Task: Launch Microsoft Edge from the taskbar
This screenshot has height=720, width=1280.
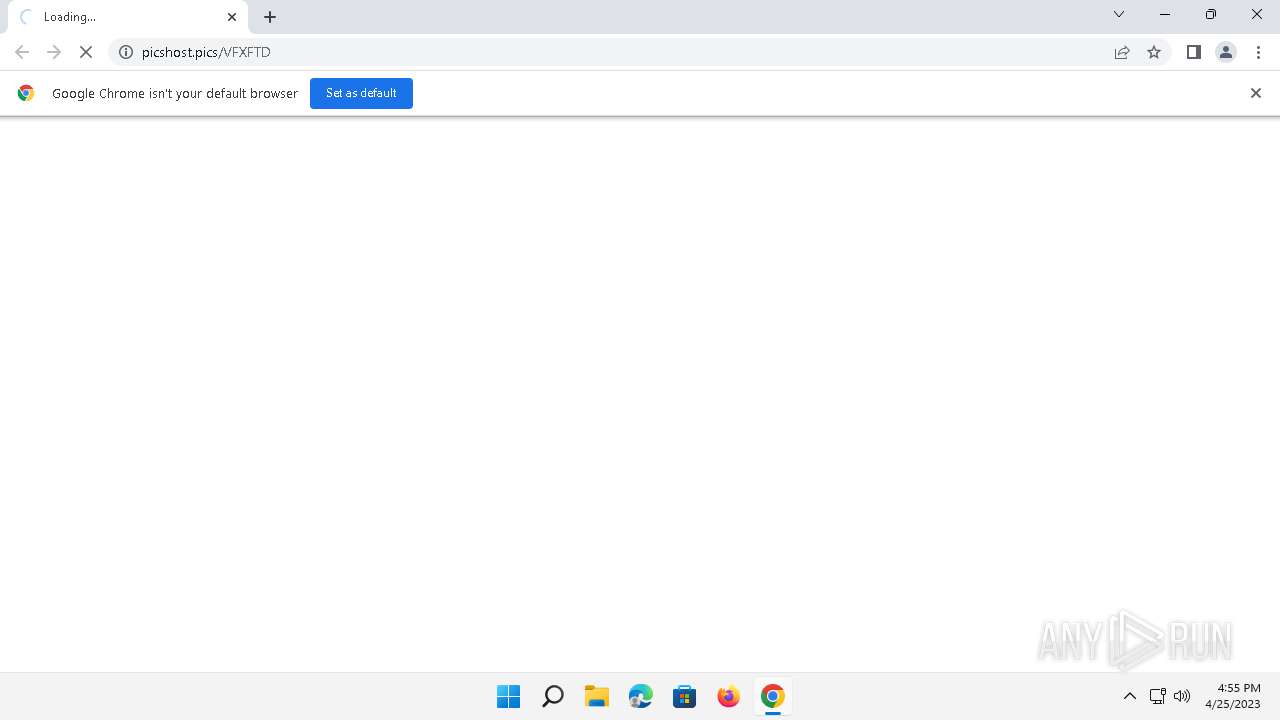Action: [641, 696]
